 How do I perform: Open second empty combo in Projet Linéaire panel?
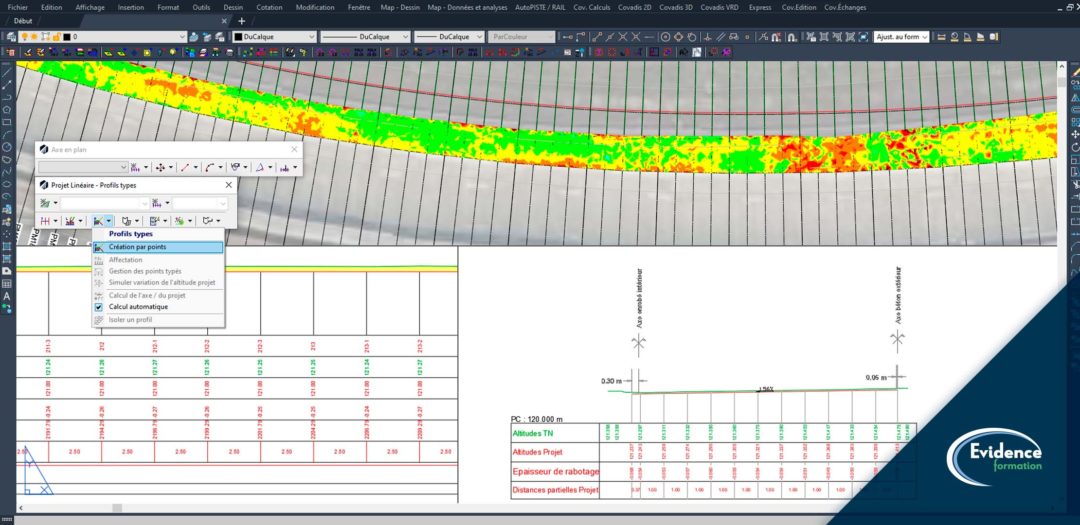[x=200, y=203]
